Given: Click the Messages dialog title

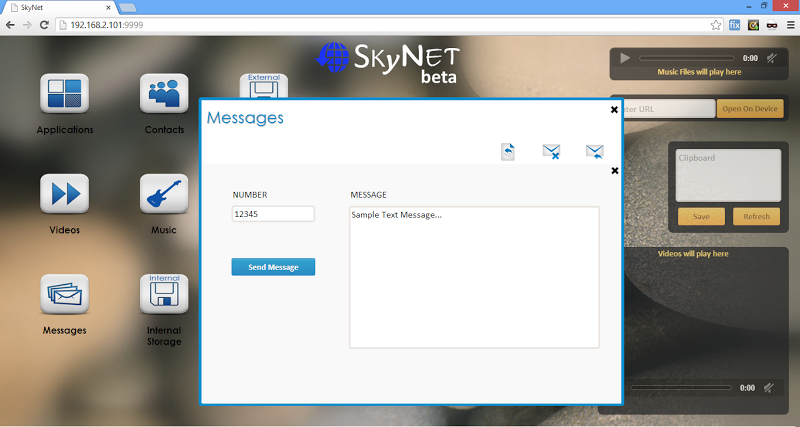Looking at the screenshot, I should 245,118.
